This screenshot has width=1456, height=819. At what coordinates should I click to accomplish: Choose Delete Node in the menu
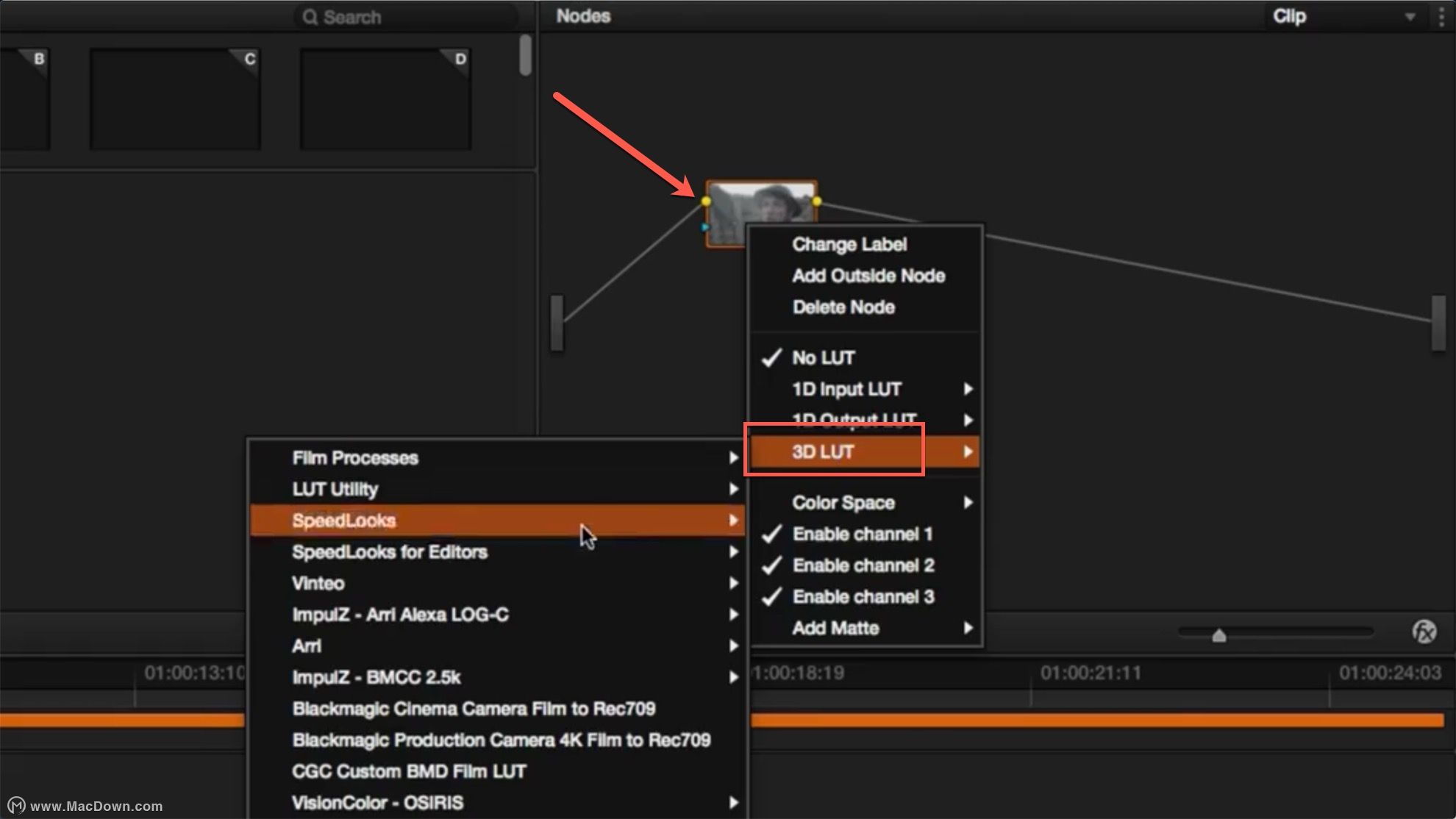tap(843, 307)
